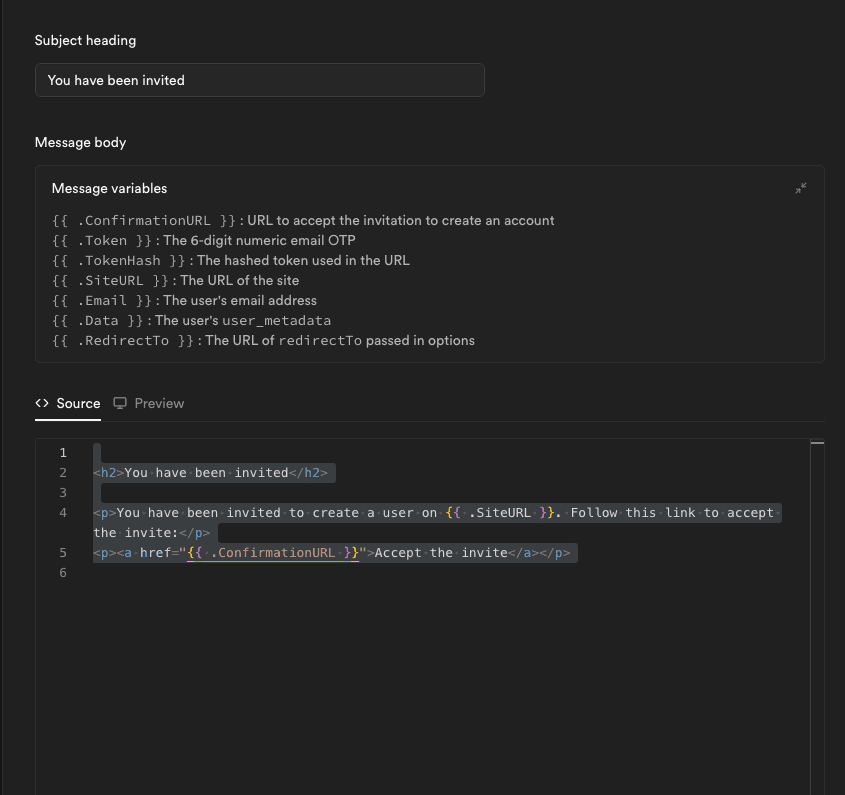Switch to the Source tab
This screenshot has width=845, height=795.
[x=68, y=403]
